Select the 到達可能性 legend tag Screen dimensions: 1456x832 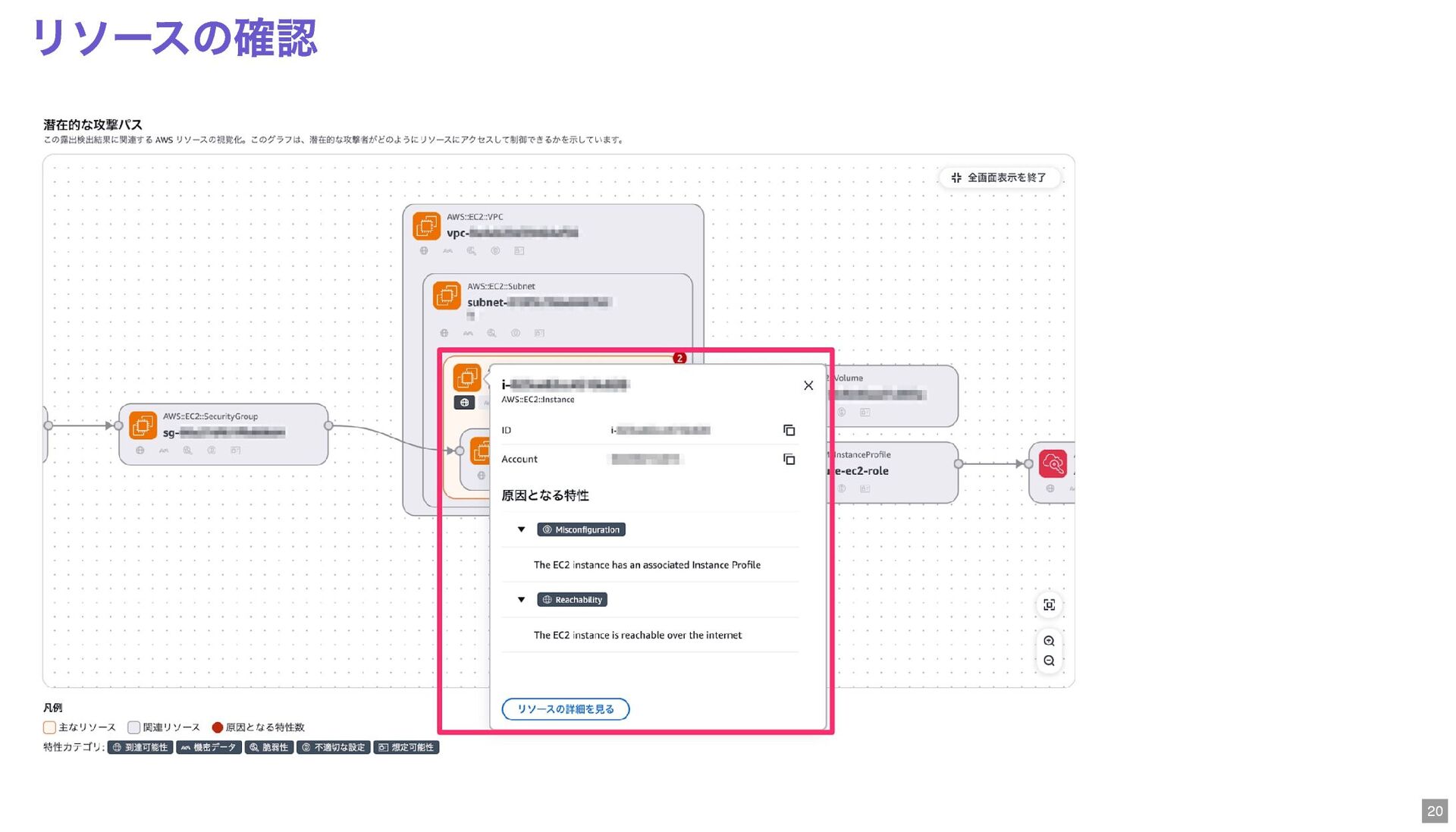[140, 748]
